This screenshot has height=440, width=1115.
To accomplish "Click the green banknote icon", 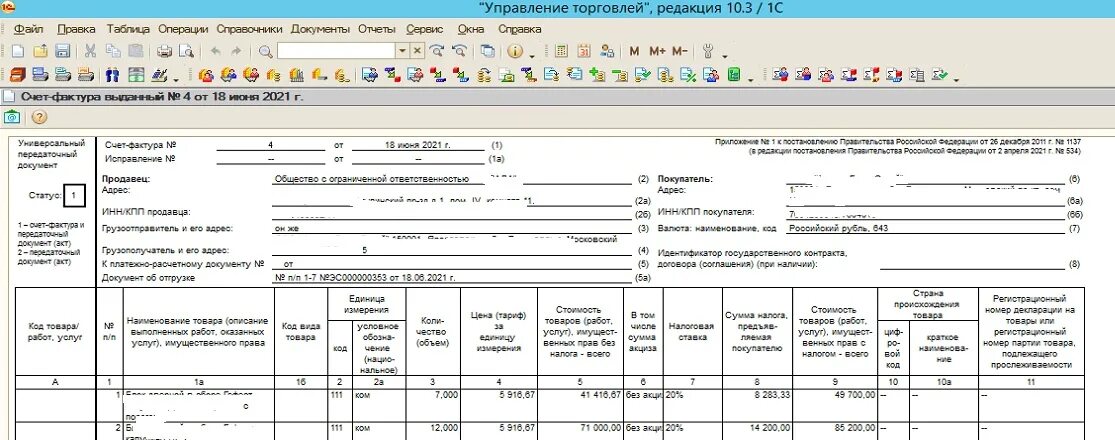I will tap(135, 74).
